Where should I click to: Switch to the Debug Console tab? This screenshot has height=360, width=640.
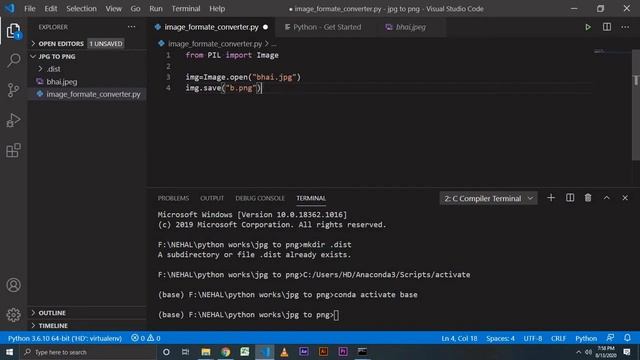260,198
